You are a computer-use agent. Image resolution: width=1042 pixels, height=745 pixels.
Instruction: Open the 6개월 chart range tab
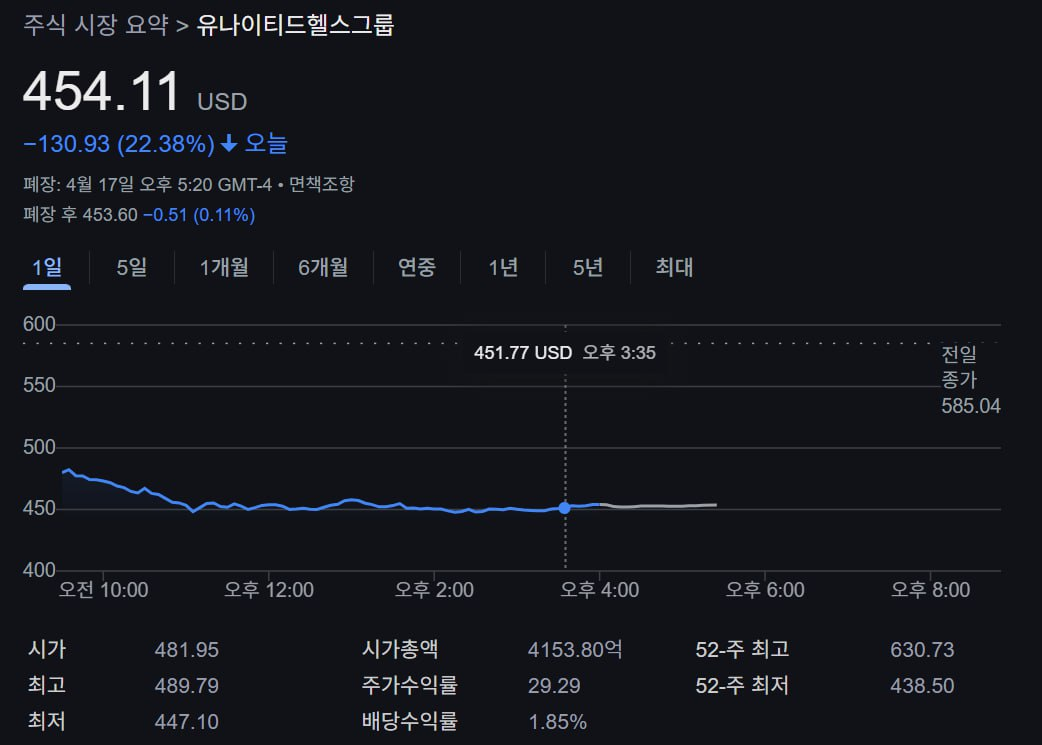323,268
